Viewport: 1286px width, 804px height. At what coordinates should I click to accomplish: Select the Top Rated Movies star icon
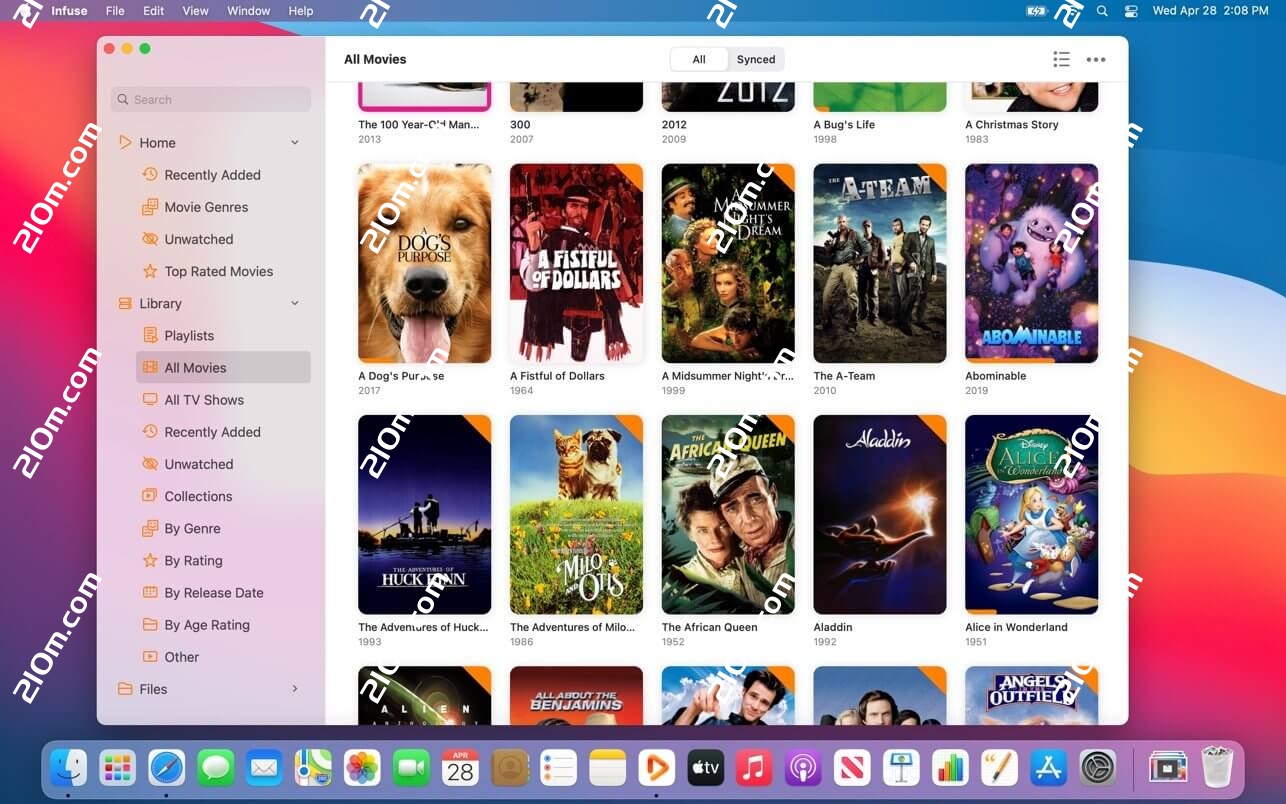[150, 271]
